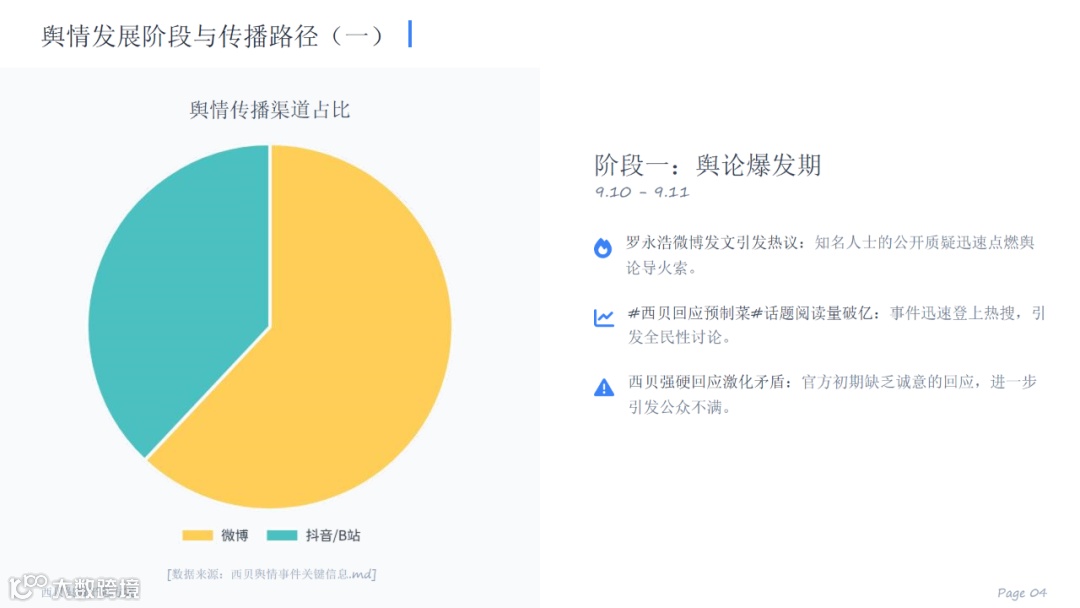Click the date range 9.10 - 9.11
The height and width of the screenshot is (608, 1080).
[642, 192]
